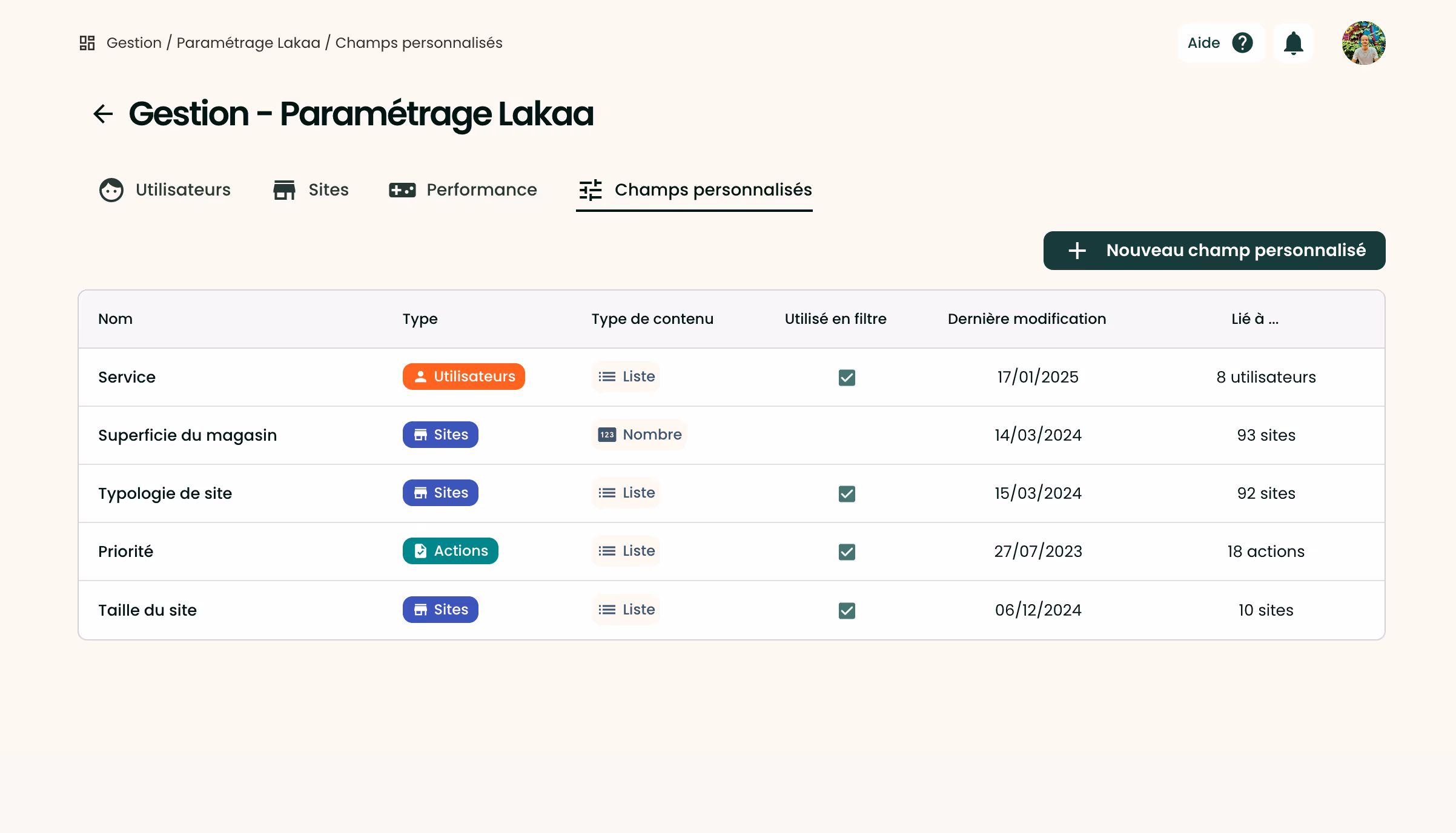This screenshot has height=833, width=1456.
Task: Uncheck the filter checkbox for Priorité
Action: pyautogui.click(x=847, y=552)
